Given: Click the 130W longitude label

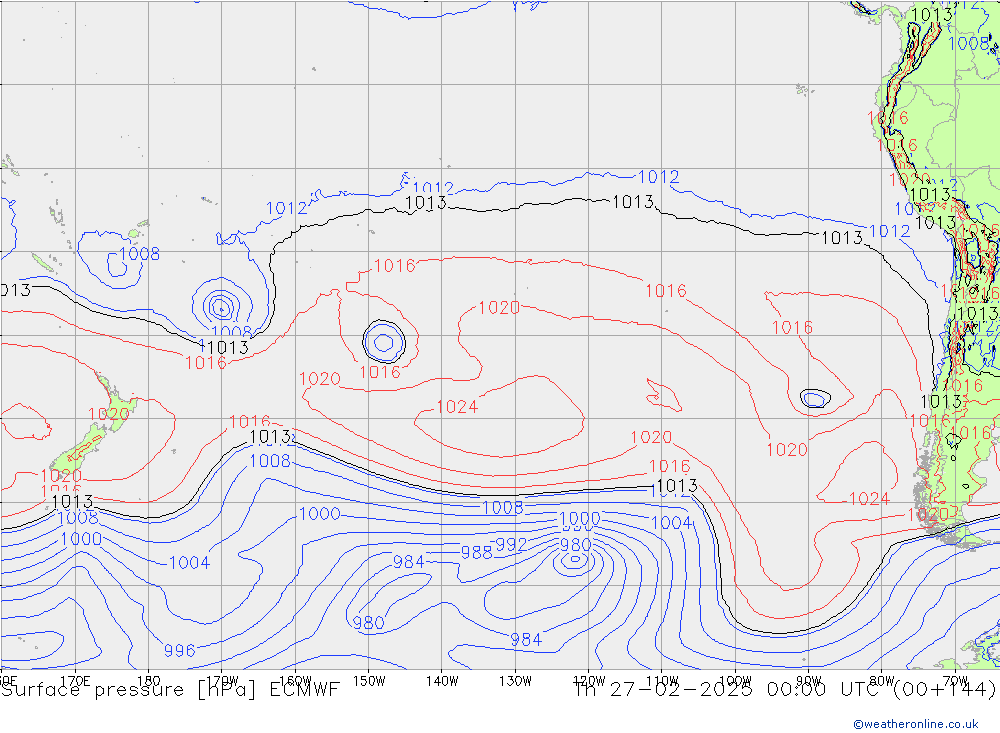Looking at the screenshot, I should pos(515,681).
